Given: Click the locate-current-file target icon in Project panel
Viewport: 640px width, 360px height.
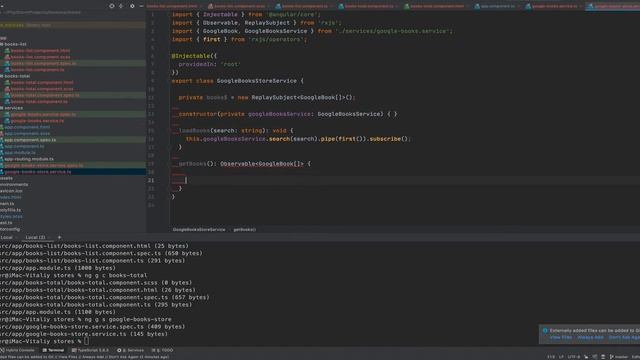Looking at the screenshot, I should pos(111,6).
